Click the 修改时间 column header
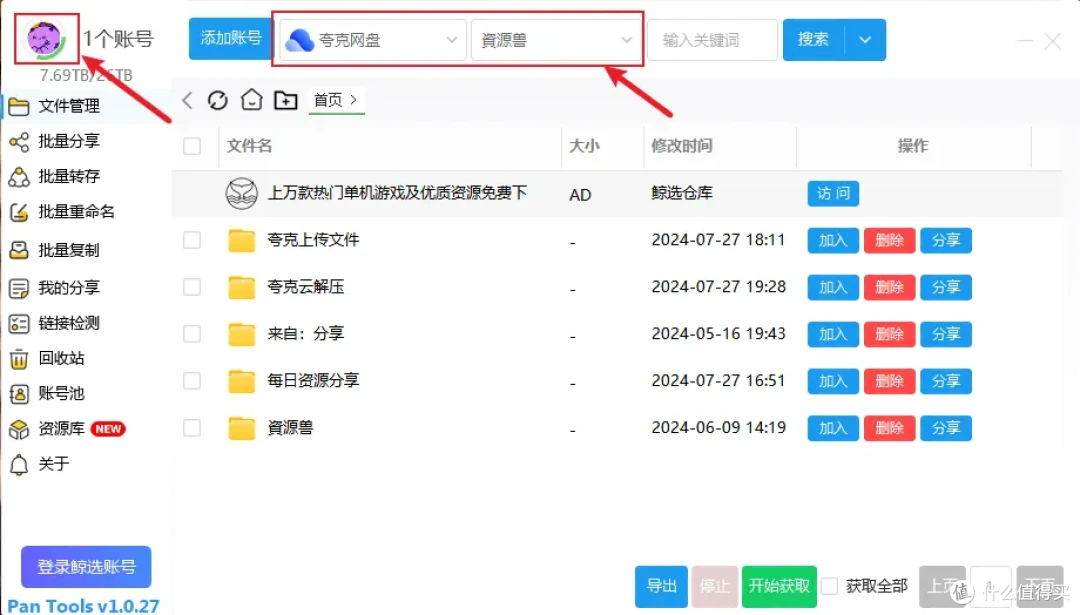The height and width of the screenshot is (615, 1080). click(682, 146)
